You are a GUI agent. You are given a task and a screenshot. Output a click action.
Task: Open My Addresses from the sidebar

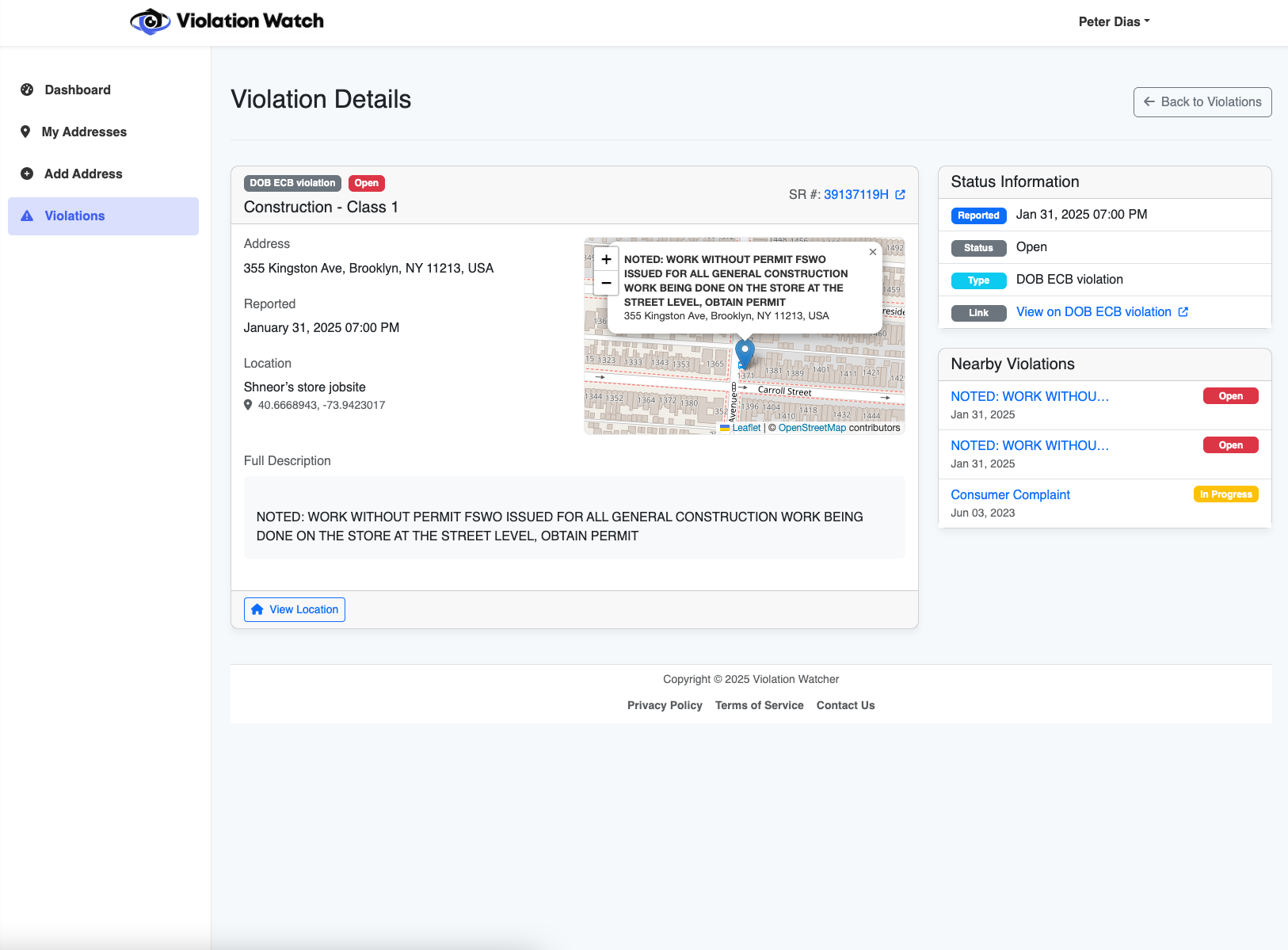[84, 132]
